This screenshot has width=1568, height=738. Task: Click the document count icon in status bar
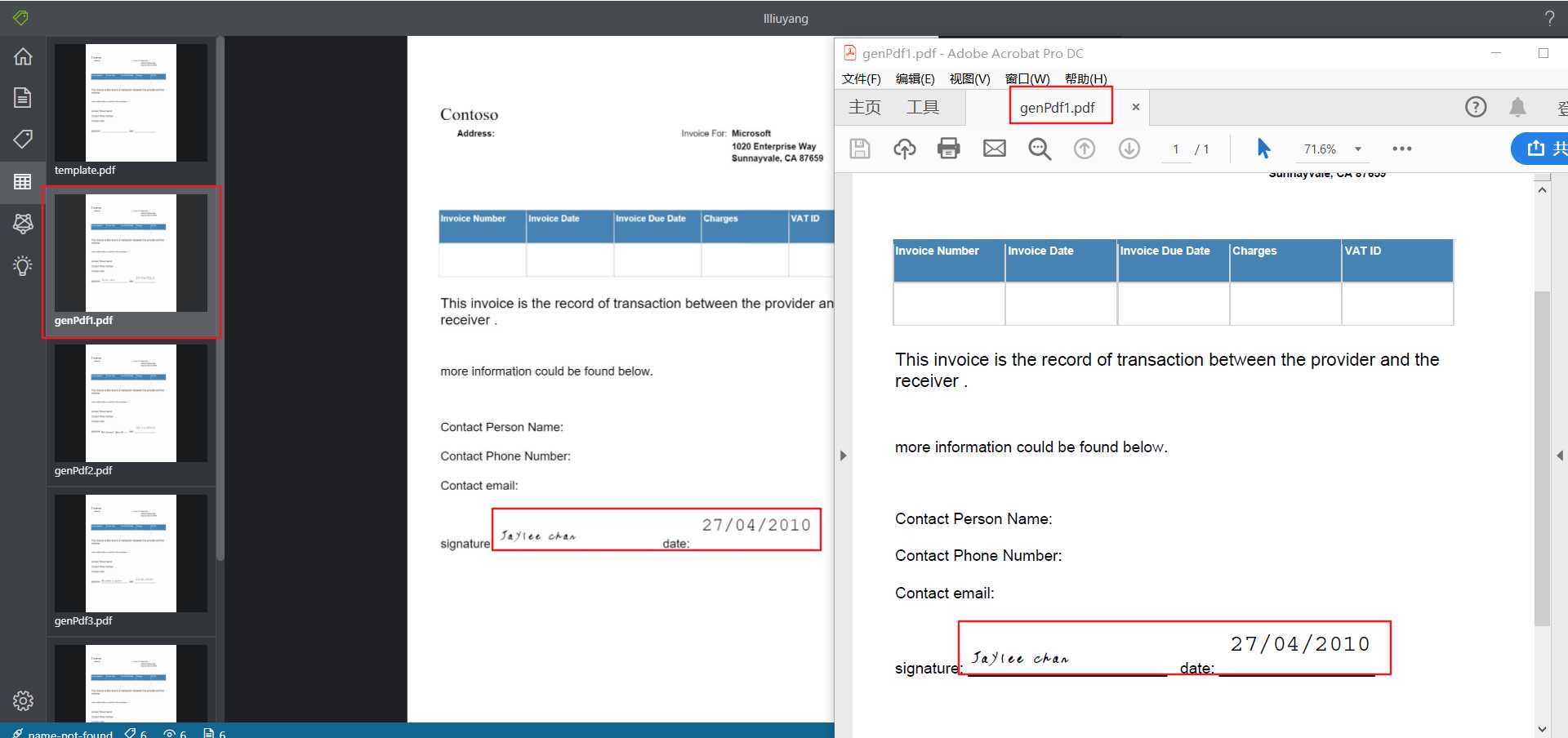[x=208, y=733]
